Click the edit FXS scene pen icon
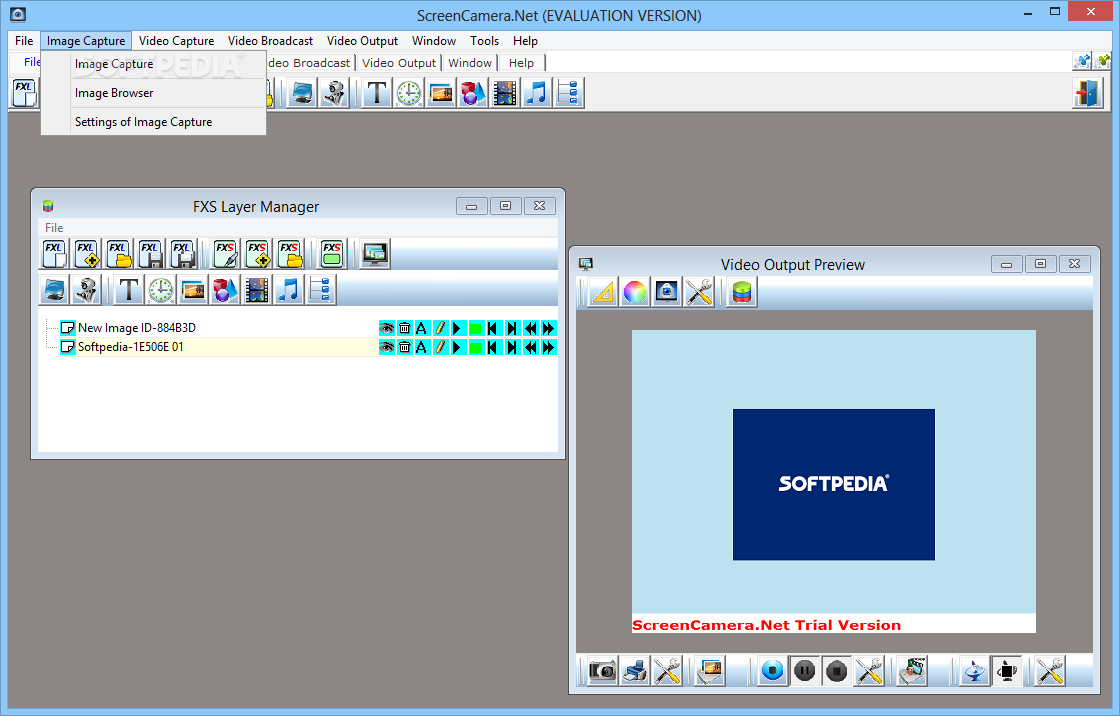The image size is (1120, 716). (x=225, y=254)
